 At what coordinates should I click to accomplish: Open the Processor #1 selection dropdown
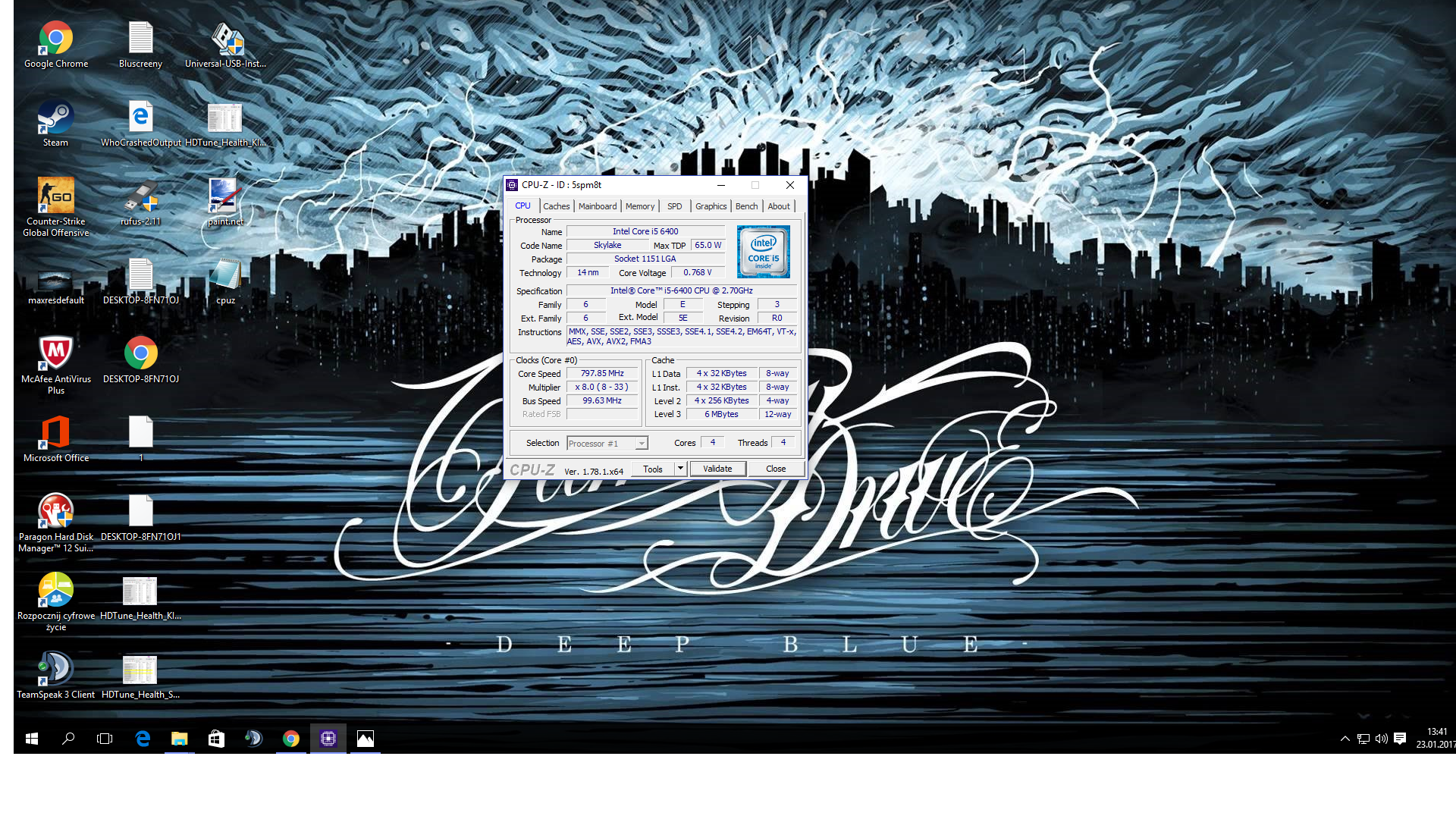607,444
